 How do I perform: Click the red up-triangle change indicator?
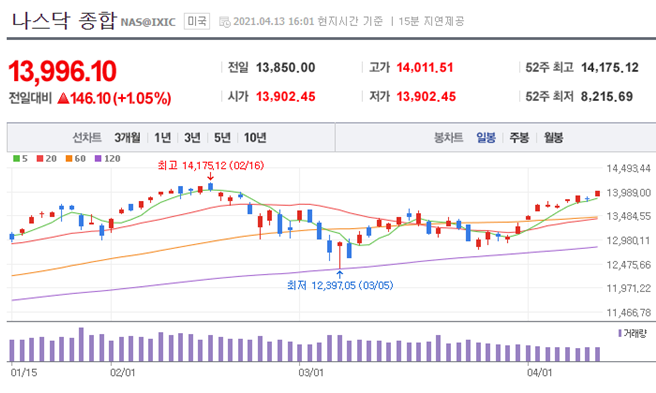pyautogui.click(x=63, y=98)
